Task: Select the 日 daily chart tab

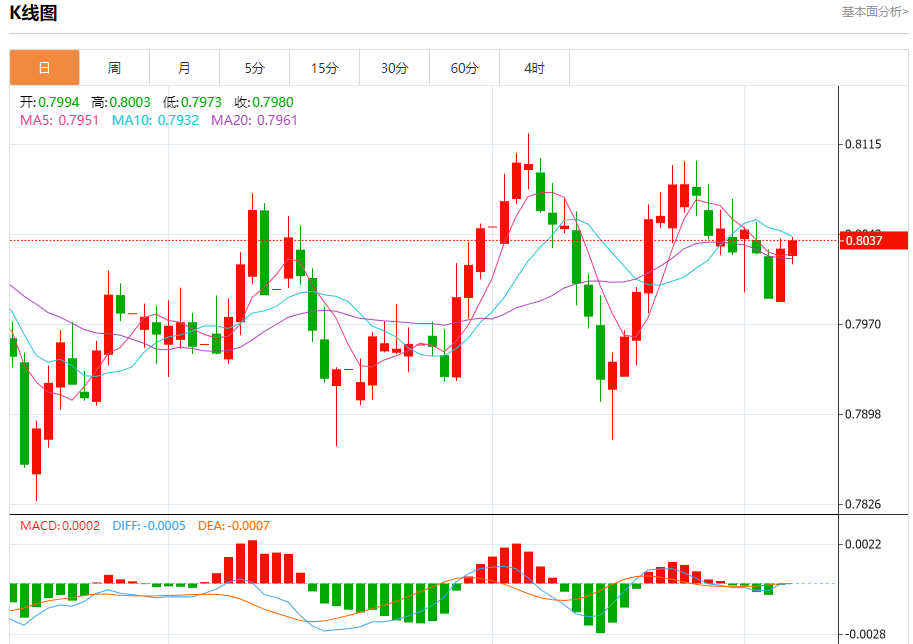Action: (44, 68)
